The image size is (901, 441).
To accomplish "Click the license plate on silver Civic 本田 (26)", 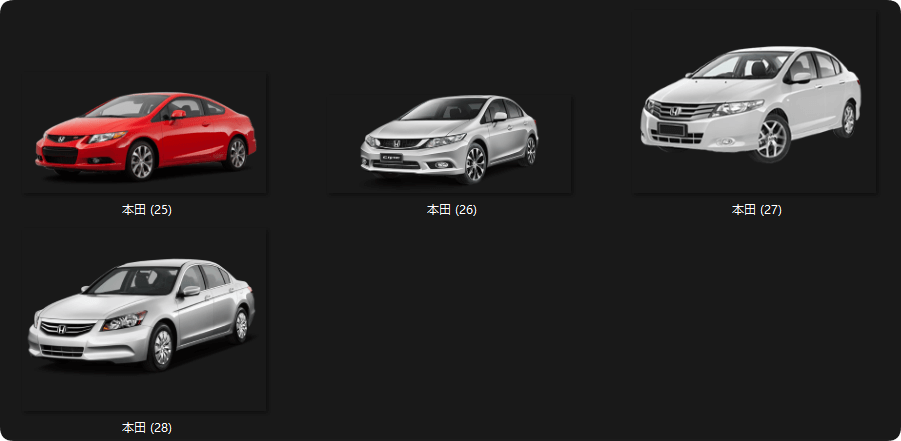I will pyautogui.click(x=391, y=159).
